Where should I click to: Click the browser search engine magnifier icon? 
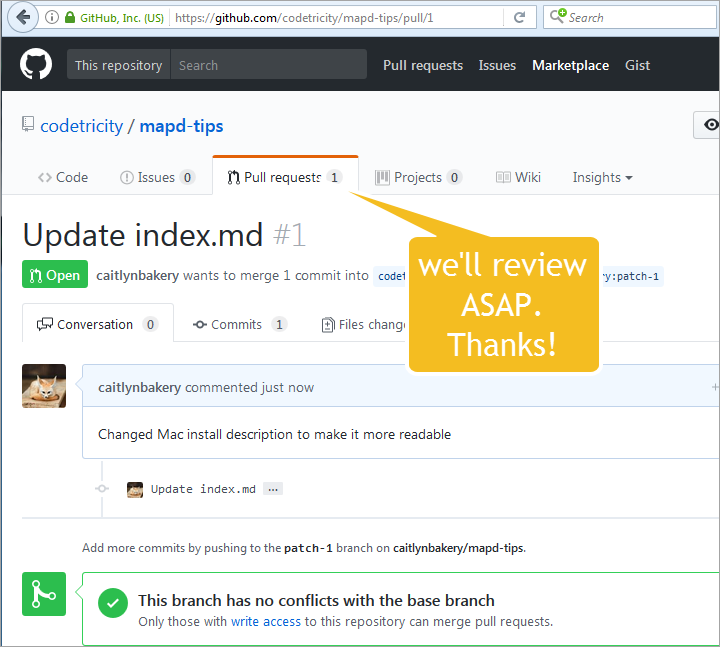pos(558,16)
